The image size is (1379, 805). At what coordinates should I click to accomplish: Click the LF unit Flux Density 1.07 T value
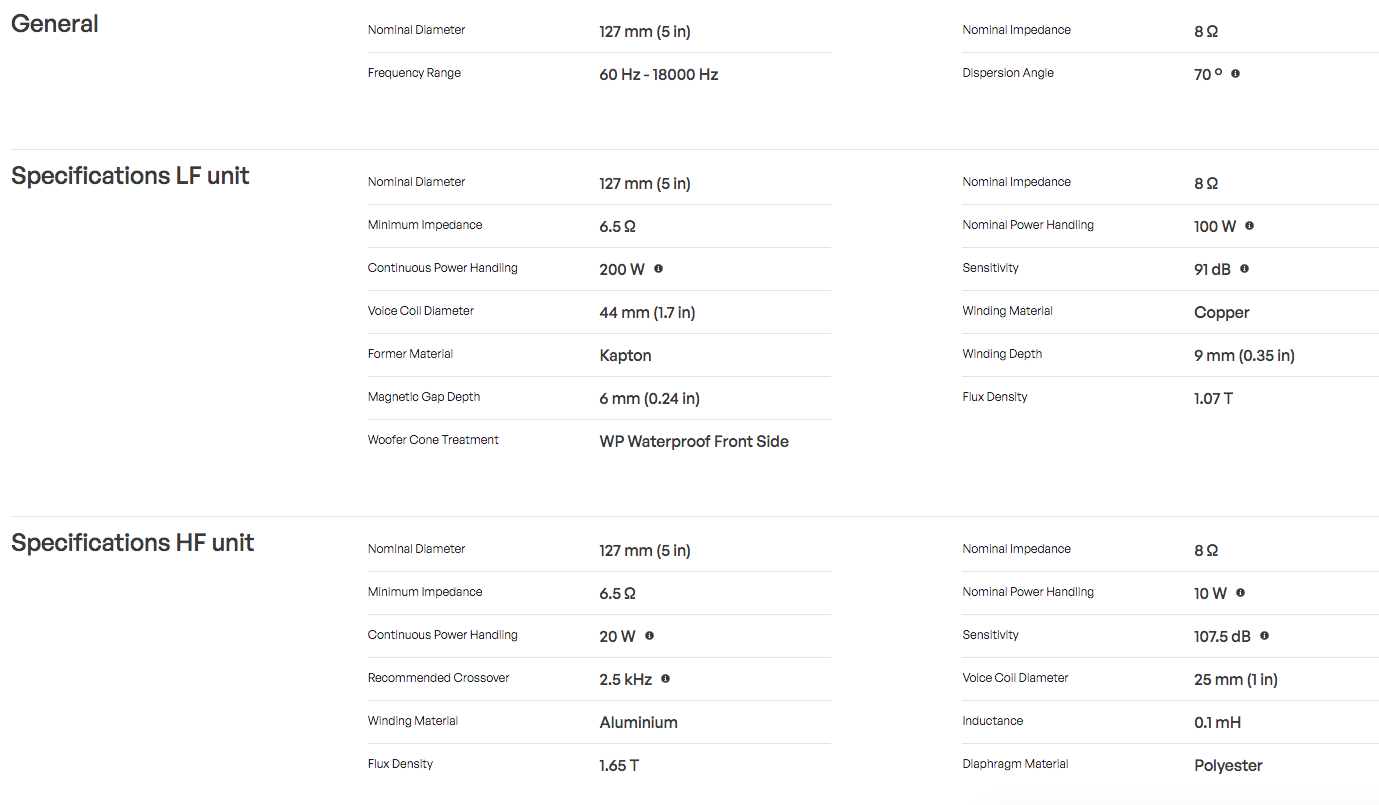[1213, 398]
